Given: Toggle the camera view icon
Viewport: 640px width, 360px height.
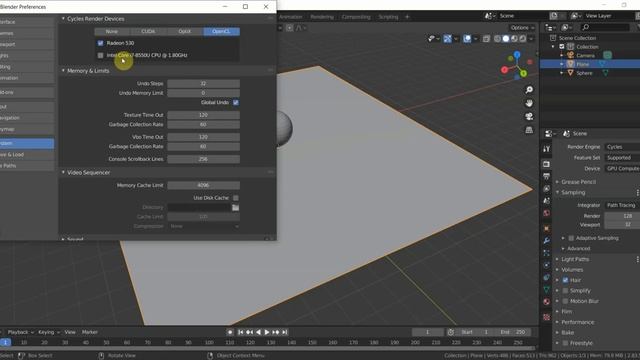Looking at the screenshot, I should (529, 116).
